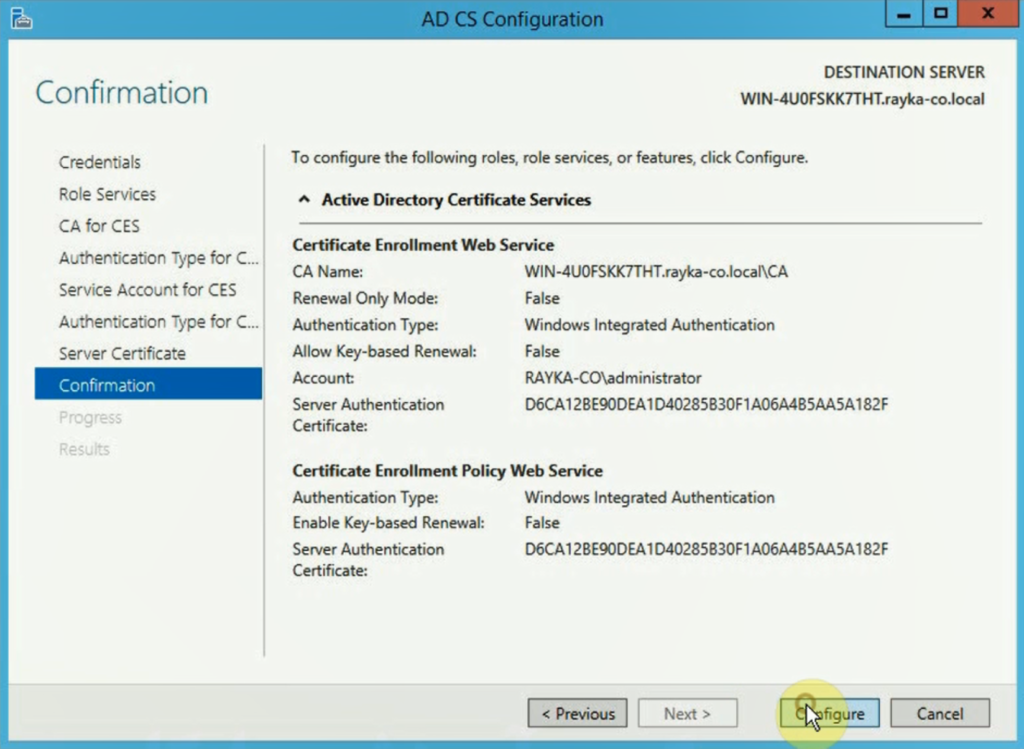The width and height of the screenshot is (1024, 749).
Task: Click the Renewal Only Mode False value
Action: tap(542, 298)
